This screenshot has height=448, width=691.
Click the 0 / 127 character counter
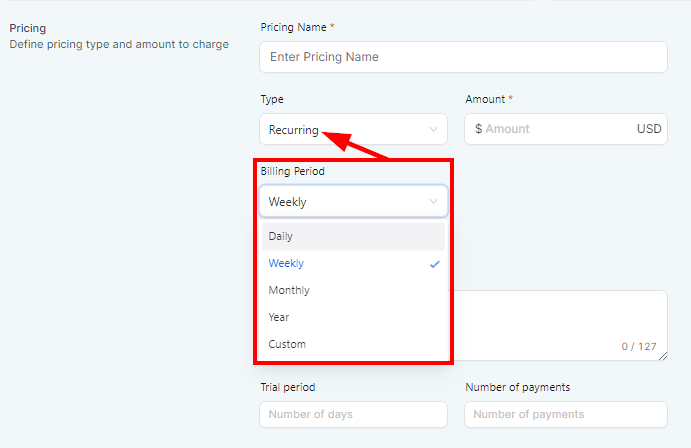638,347
